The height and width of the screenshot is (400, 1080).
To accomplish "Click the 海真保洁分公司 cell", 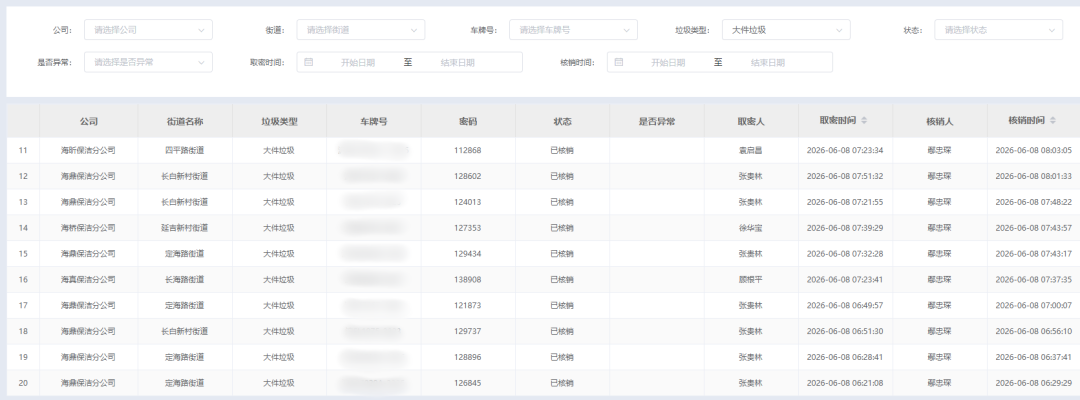I will click(x=88, y=280).
